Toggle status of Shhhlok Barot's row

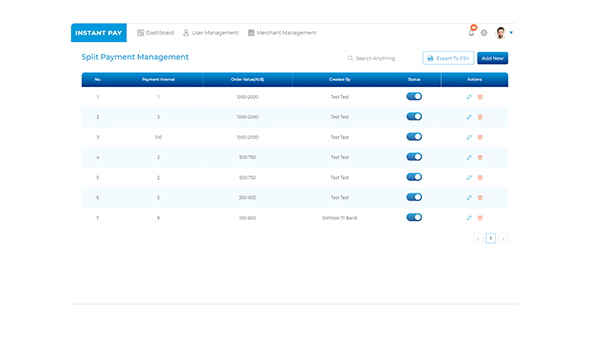click(x=414, y=217)
